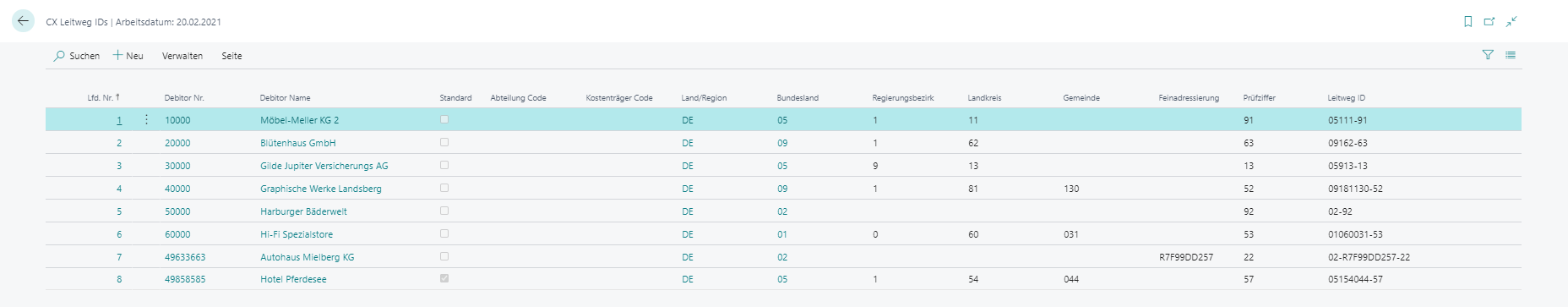1568x307 pixels.
Task: Open Gemeinde column header menu
Action: click(1081, 98)
